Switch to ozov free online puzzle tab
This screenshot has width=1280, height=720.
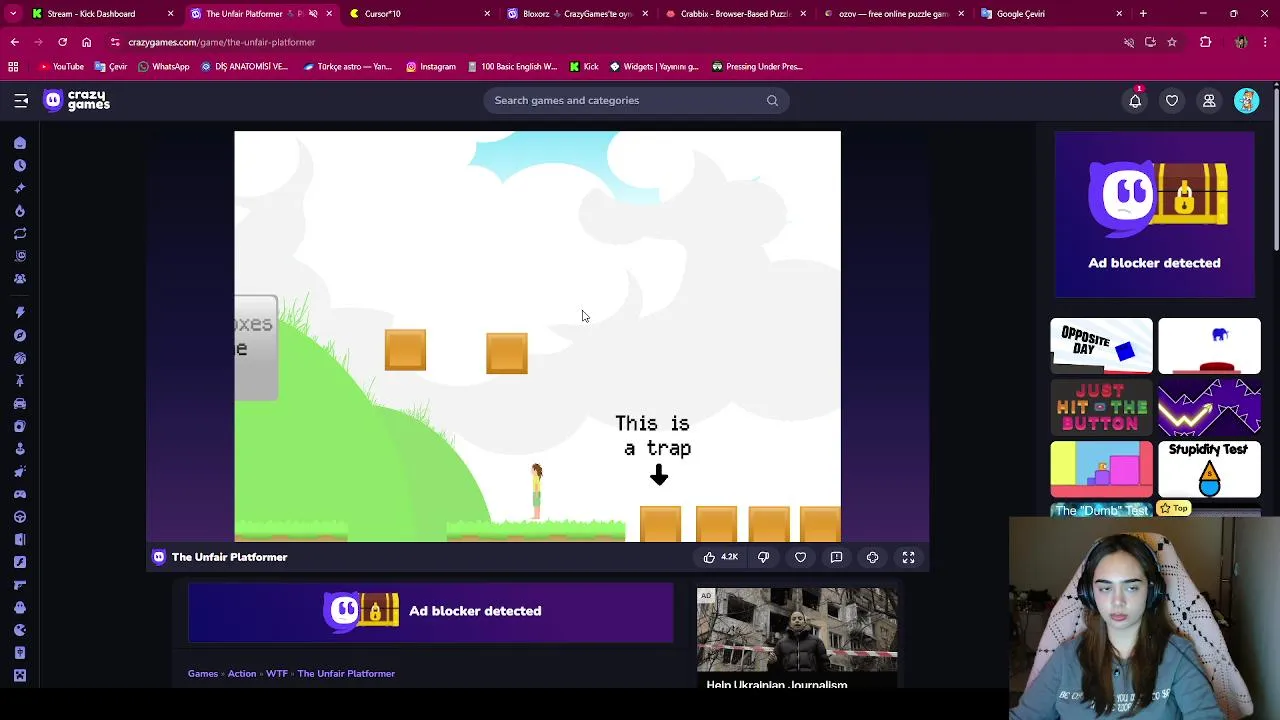coord(894,14)
